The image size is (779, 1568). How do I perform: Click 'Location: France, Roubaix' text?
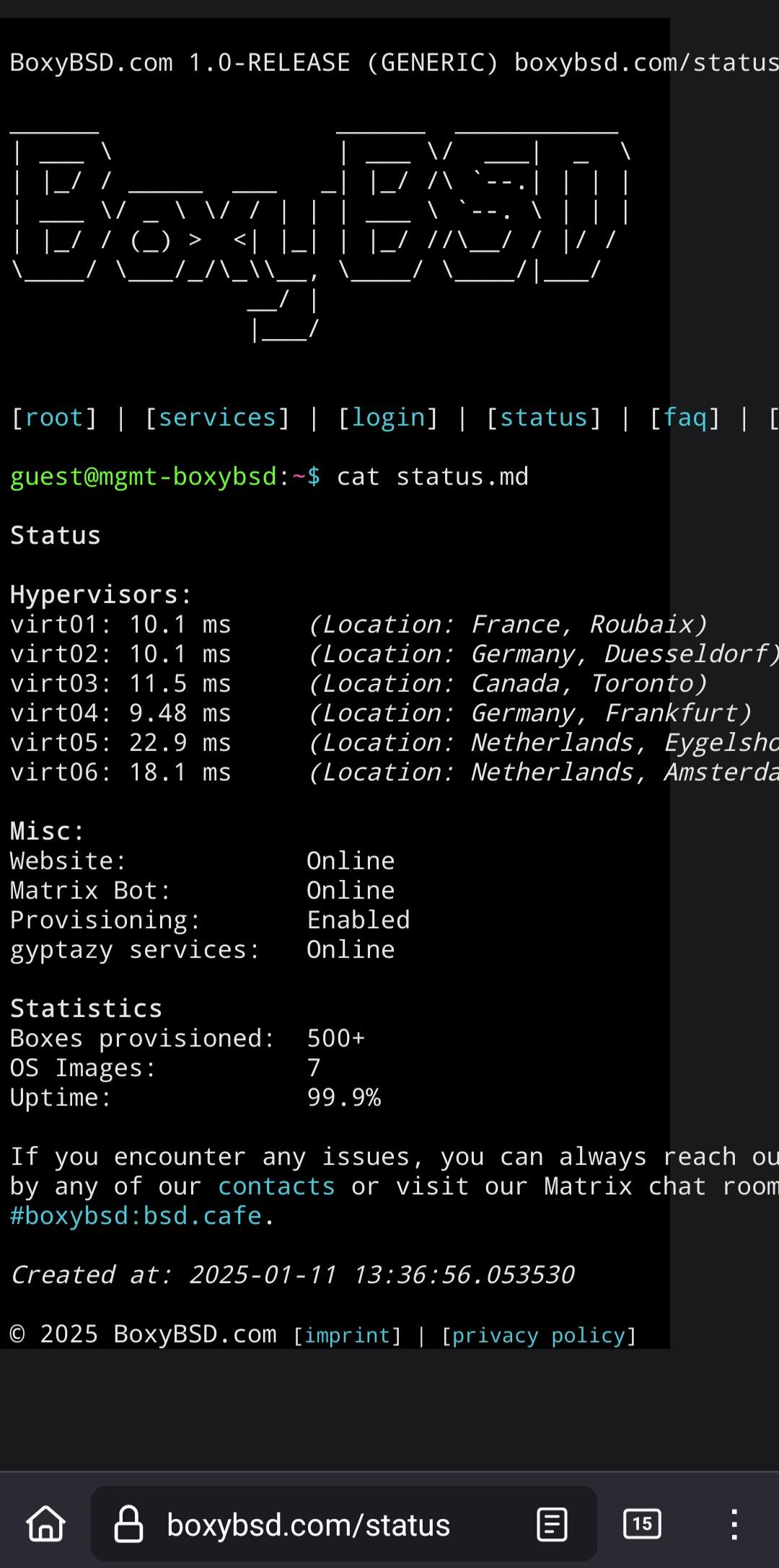tap(509, 625)
